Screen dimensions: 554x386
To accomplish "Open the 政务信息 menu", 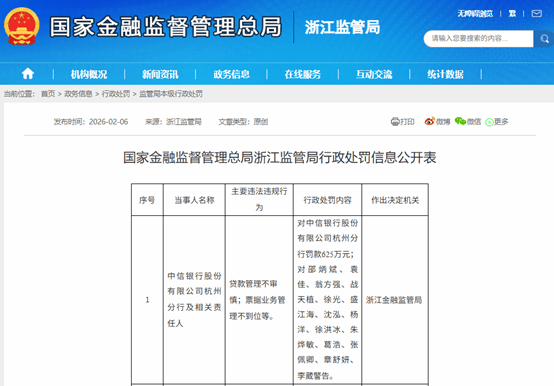I will click(x=231, y=74).
